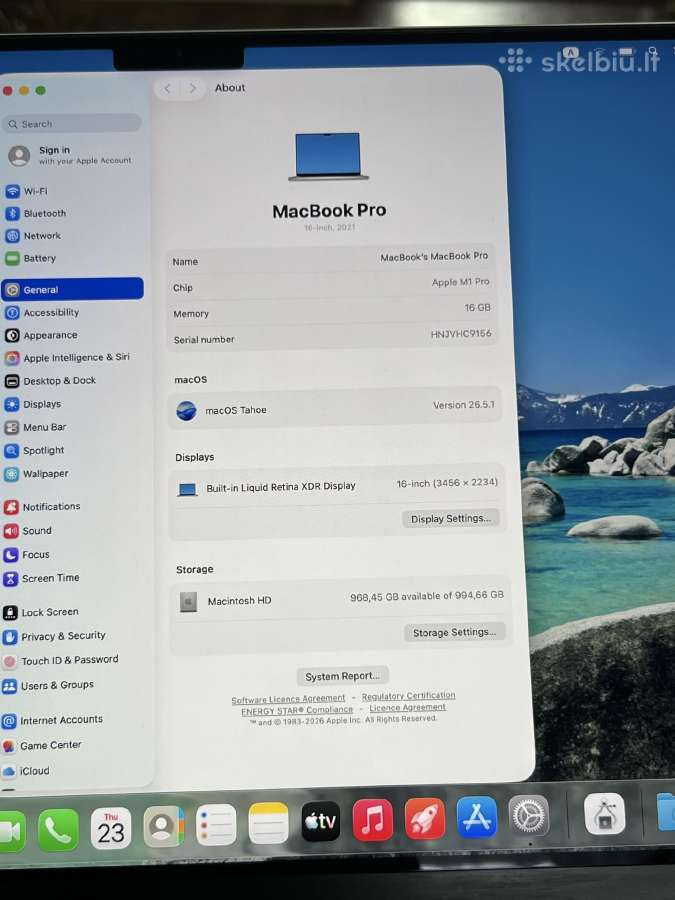This screenshot has width=675, height=900.
Task: Open Apple TV in the Dock
Action: click(x=320, y=821)
